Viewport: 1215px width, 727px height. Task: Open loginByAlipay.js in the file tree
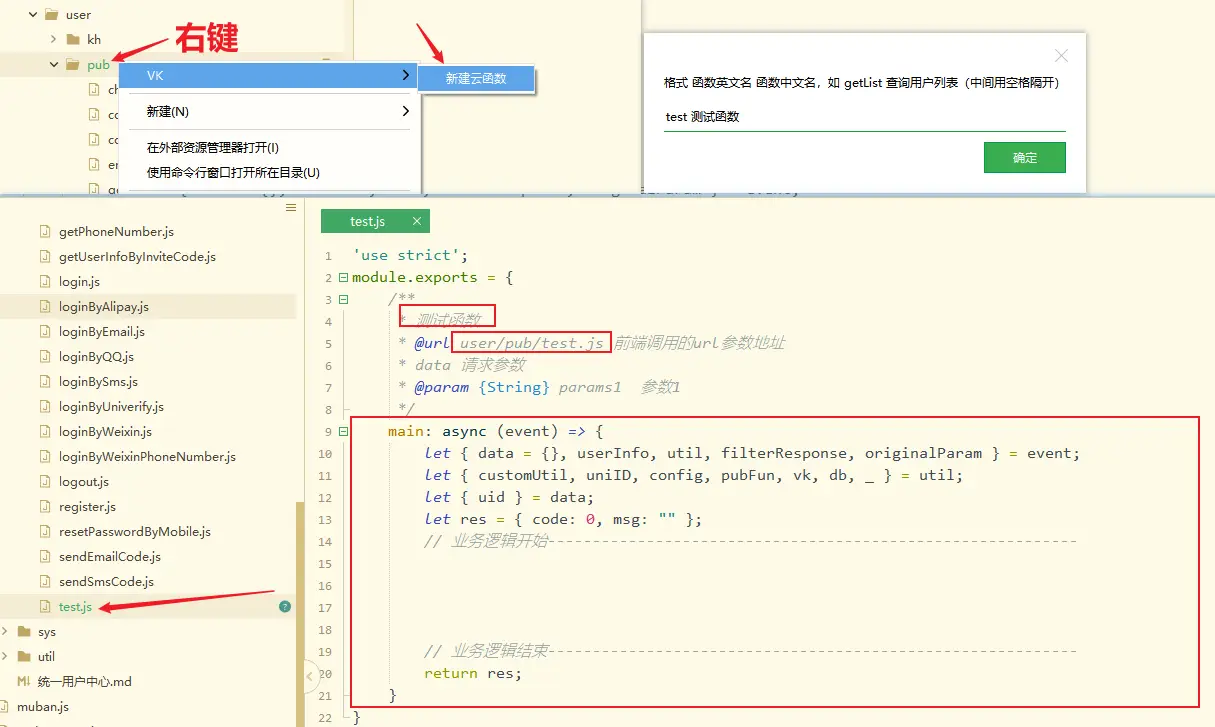(103, 307)
